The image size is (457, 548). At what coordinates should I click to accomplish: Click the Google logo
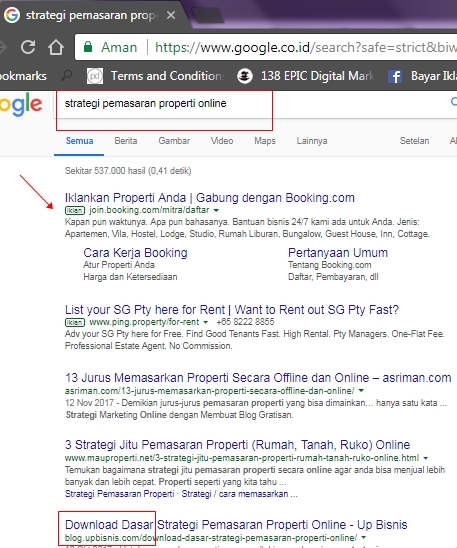click(x=21, y=105)
